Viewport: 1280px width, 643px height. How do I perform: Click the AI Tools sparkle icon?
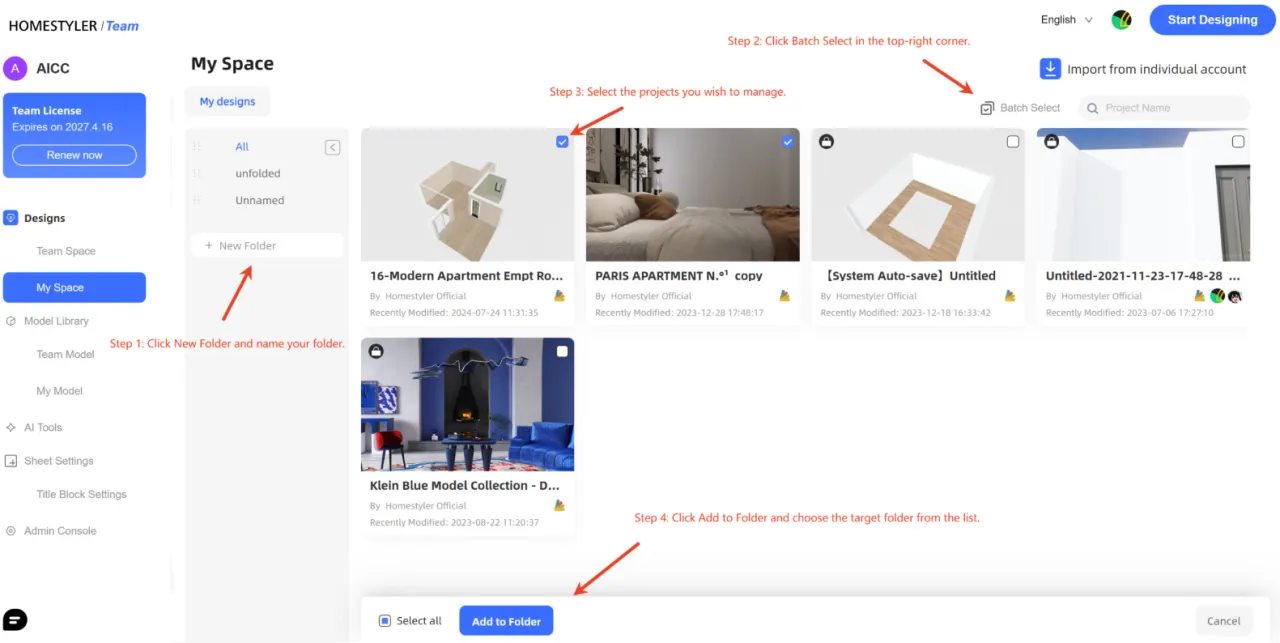(x=11, y=427)
